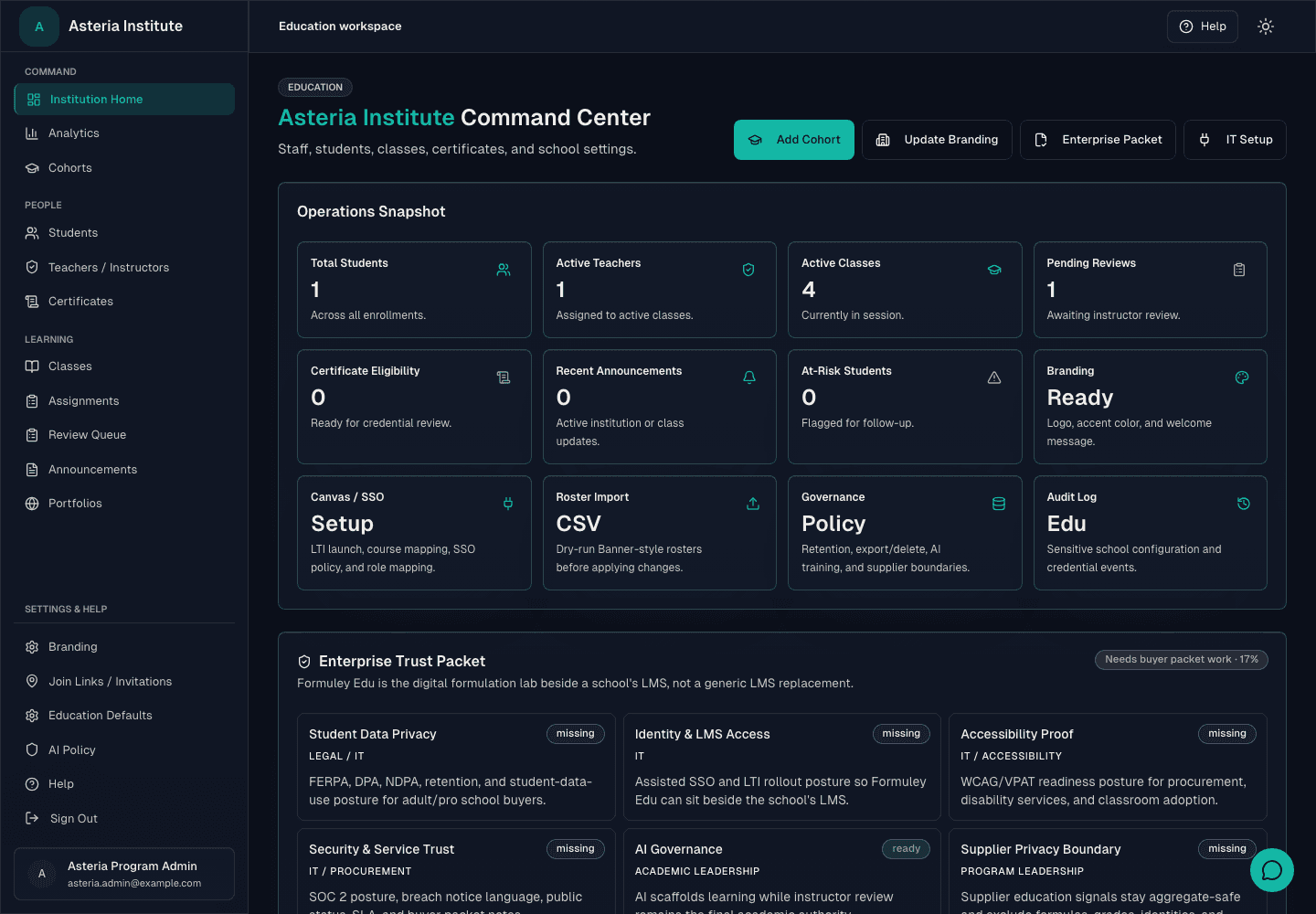Click the Join Links pin icon

32,682
